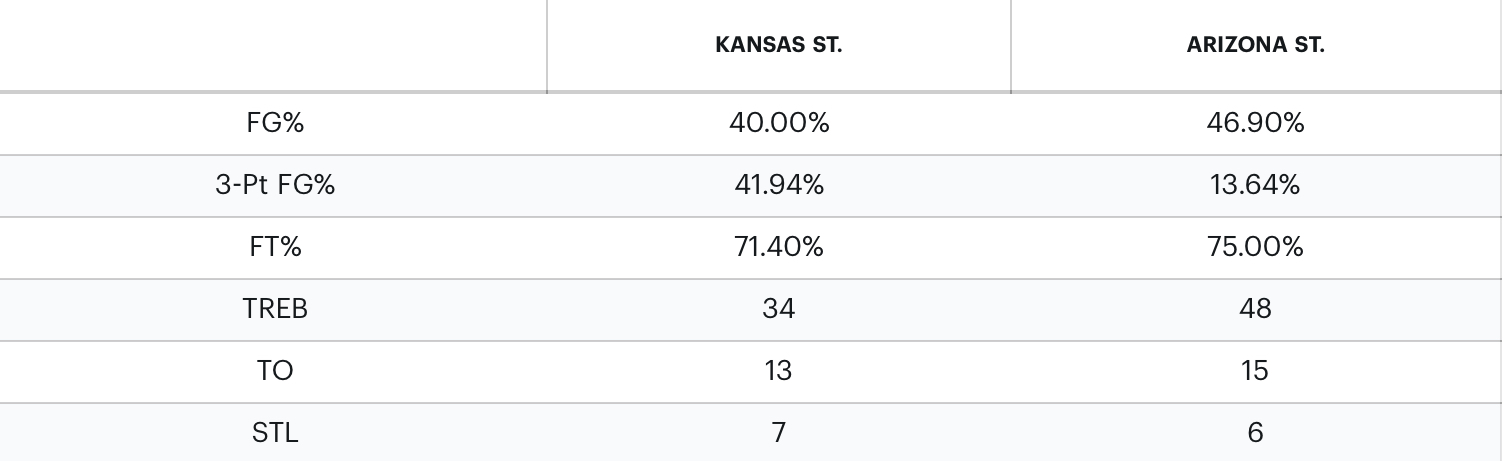Select the 3-Pt FG% row label
The image size is (1505, 461).
[275, 185]
